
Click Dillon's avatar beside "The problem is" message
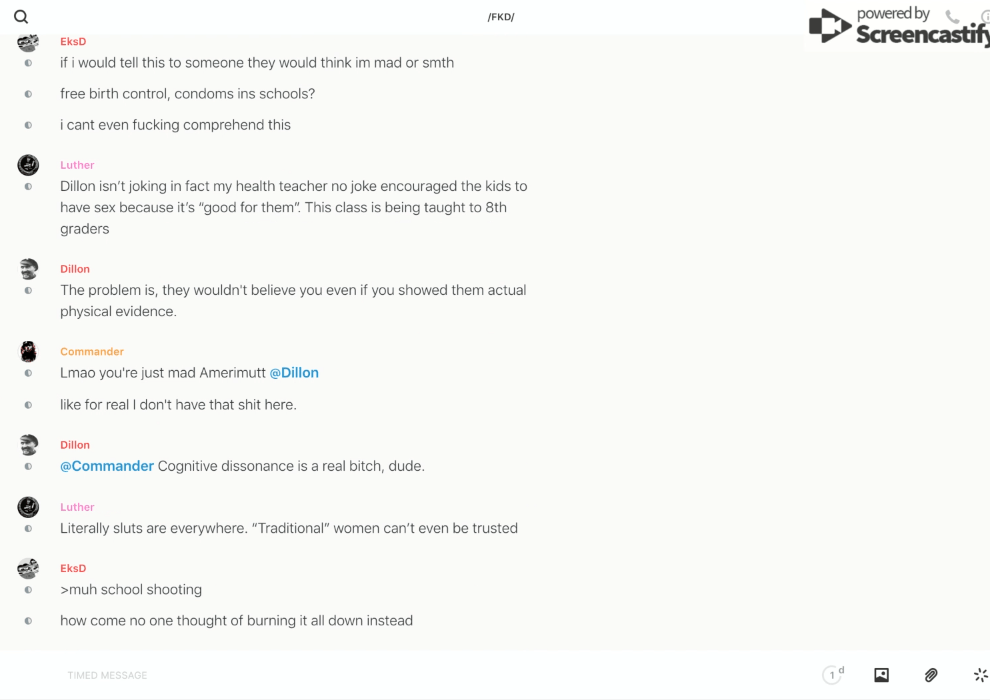tap(28, 268)
